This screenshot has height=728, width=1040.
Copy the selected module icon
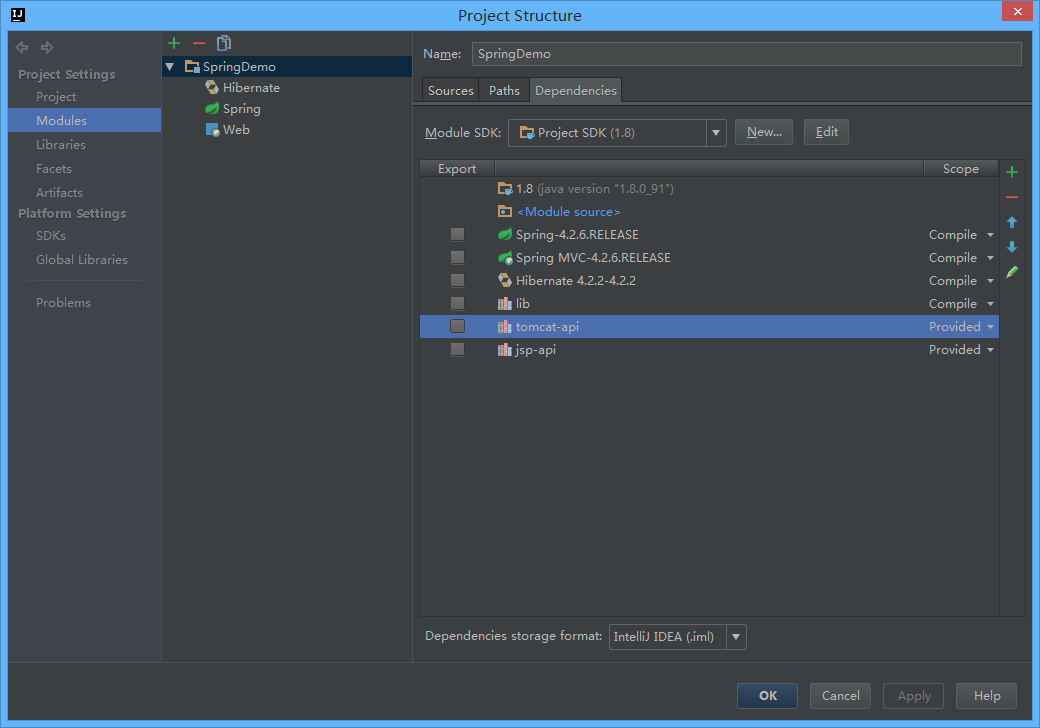[224, 44]
